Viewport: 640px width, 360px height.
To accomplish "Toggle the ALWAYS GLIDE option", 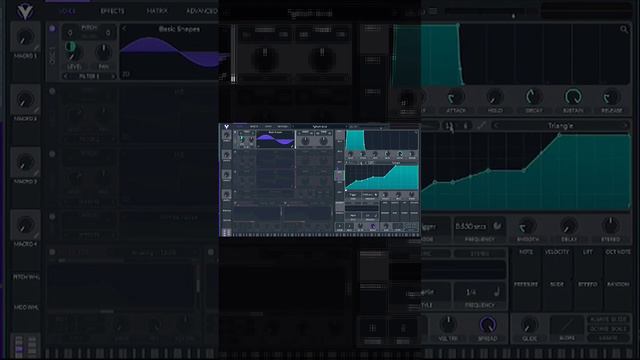I will pos(608,320).
